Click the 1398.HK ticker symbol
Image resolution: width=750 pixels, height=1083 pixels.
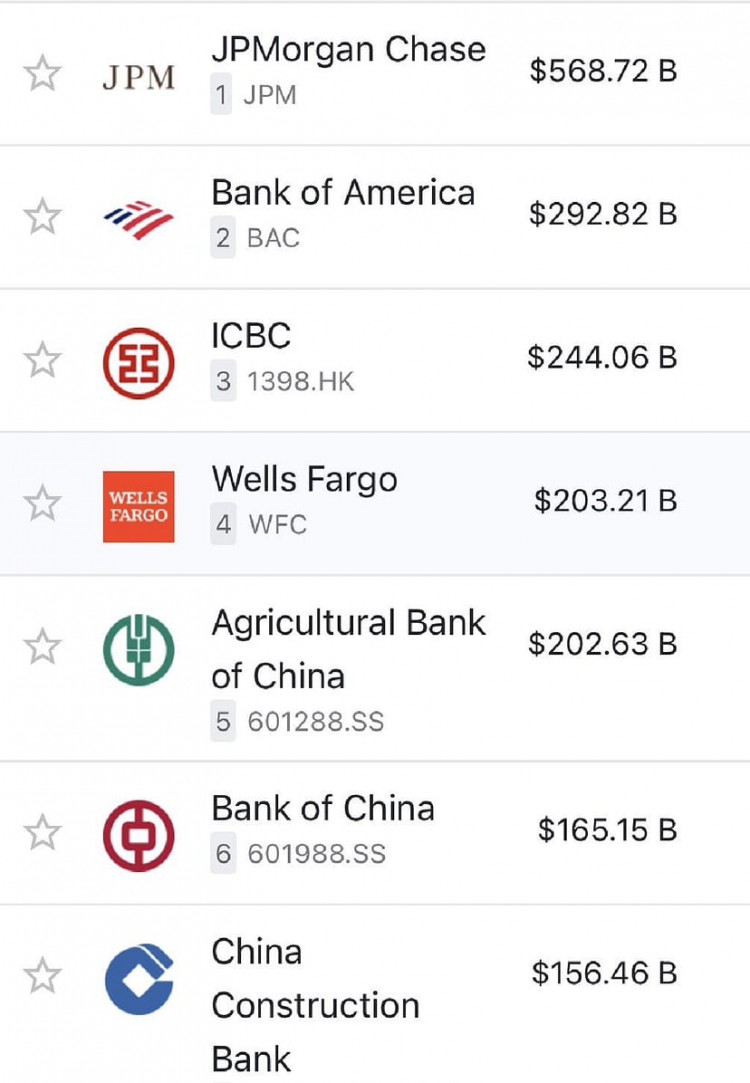(x=300, y=381)
